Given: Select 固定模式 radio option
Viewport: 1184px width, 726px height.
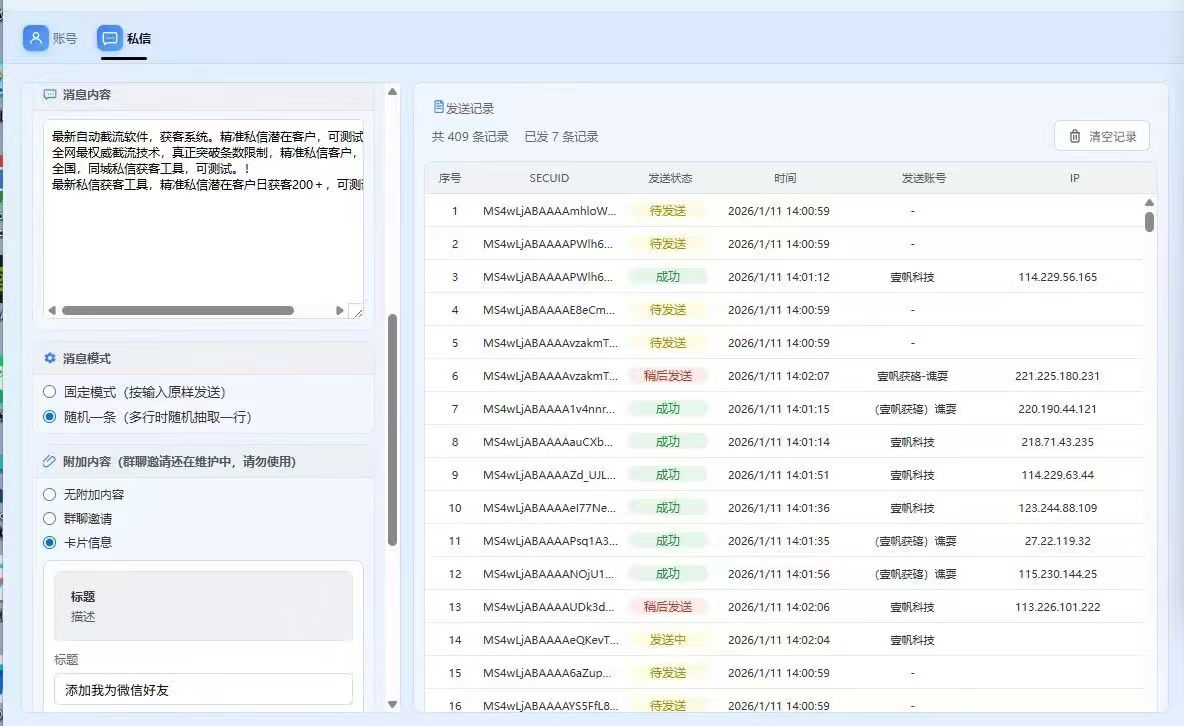Looking at the screenshot, I should [x=50, y=392].
